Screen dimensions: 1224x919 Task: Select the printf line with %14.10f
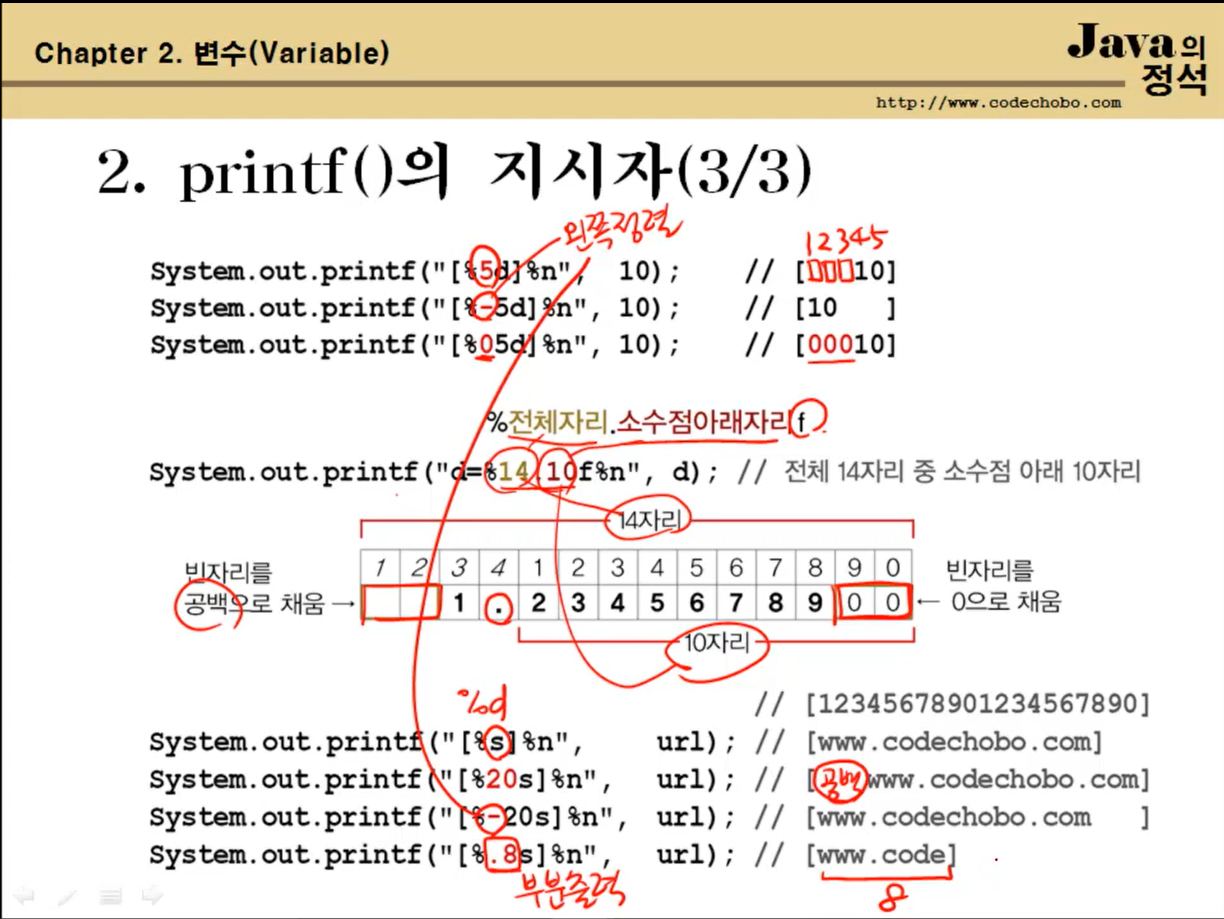(433, 472)
